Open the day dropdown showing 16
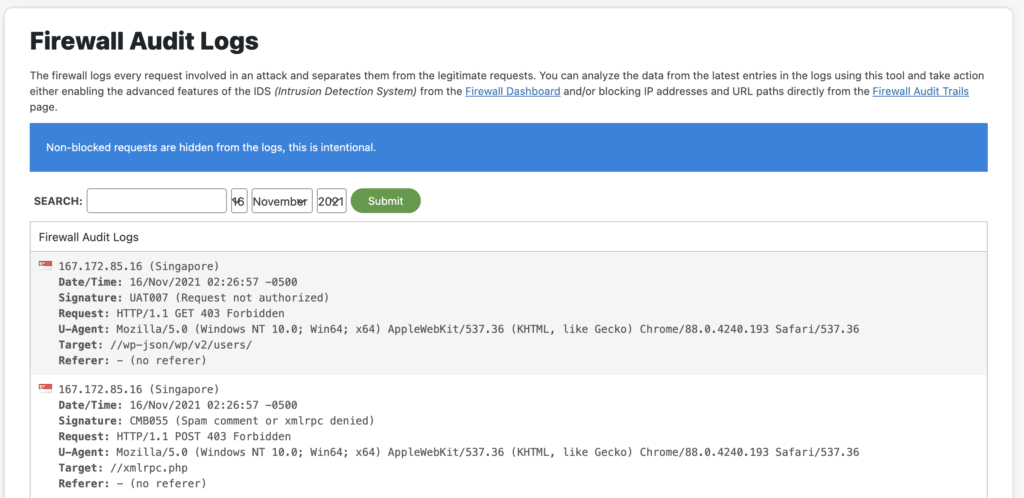This screenshot has width=1024, height=498. tap(239, 201)
